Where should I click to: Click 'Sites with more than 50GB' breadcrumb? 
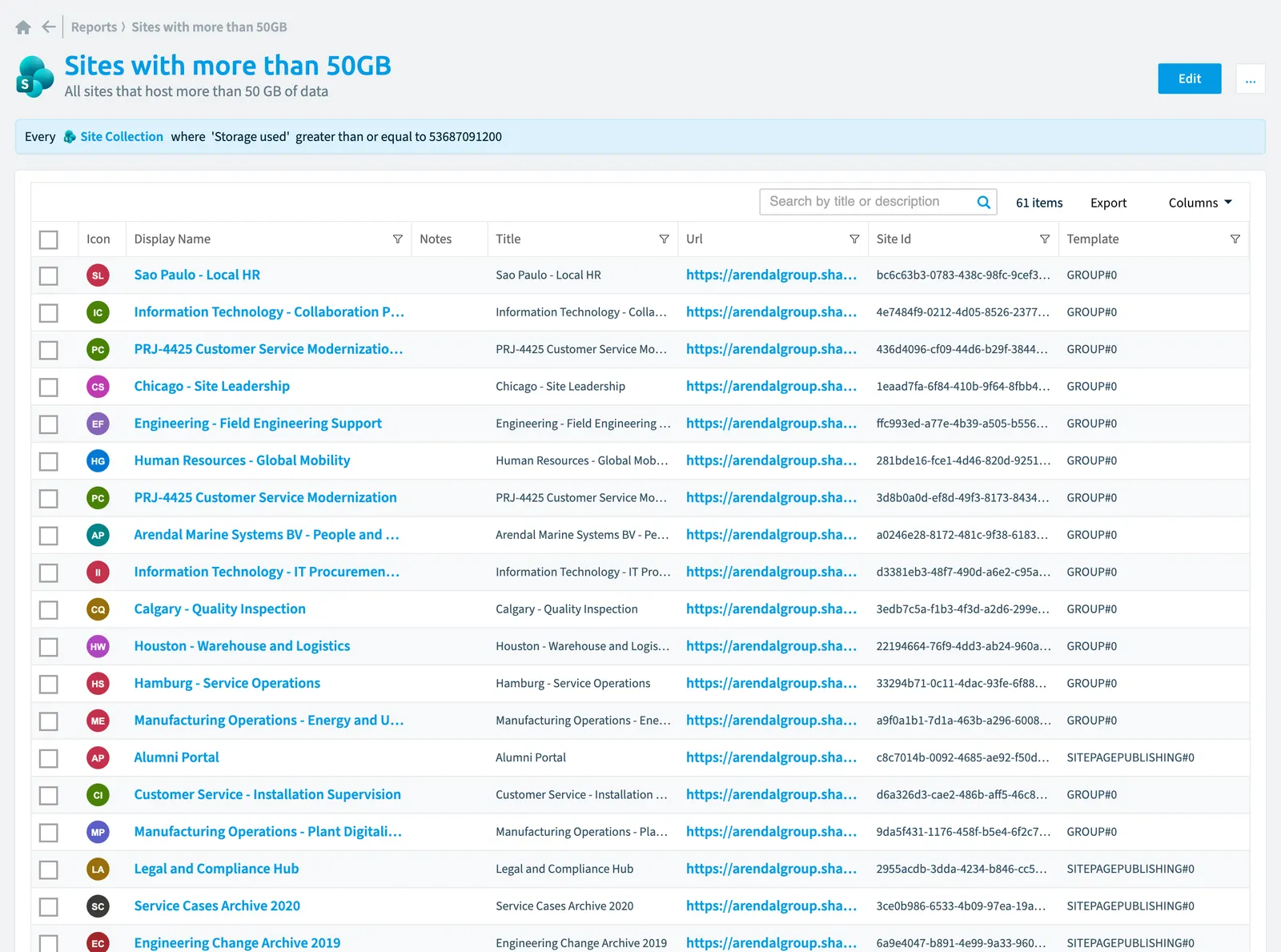pyautogui.click(x=209, y=27)
